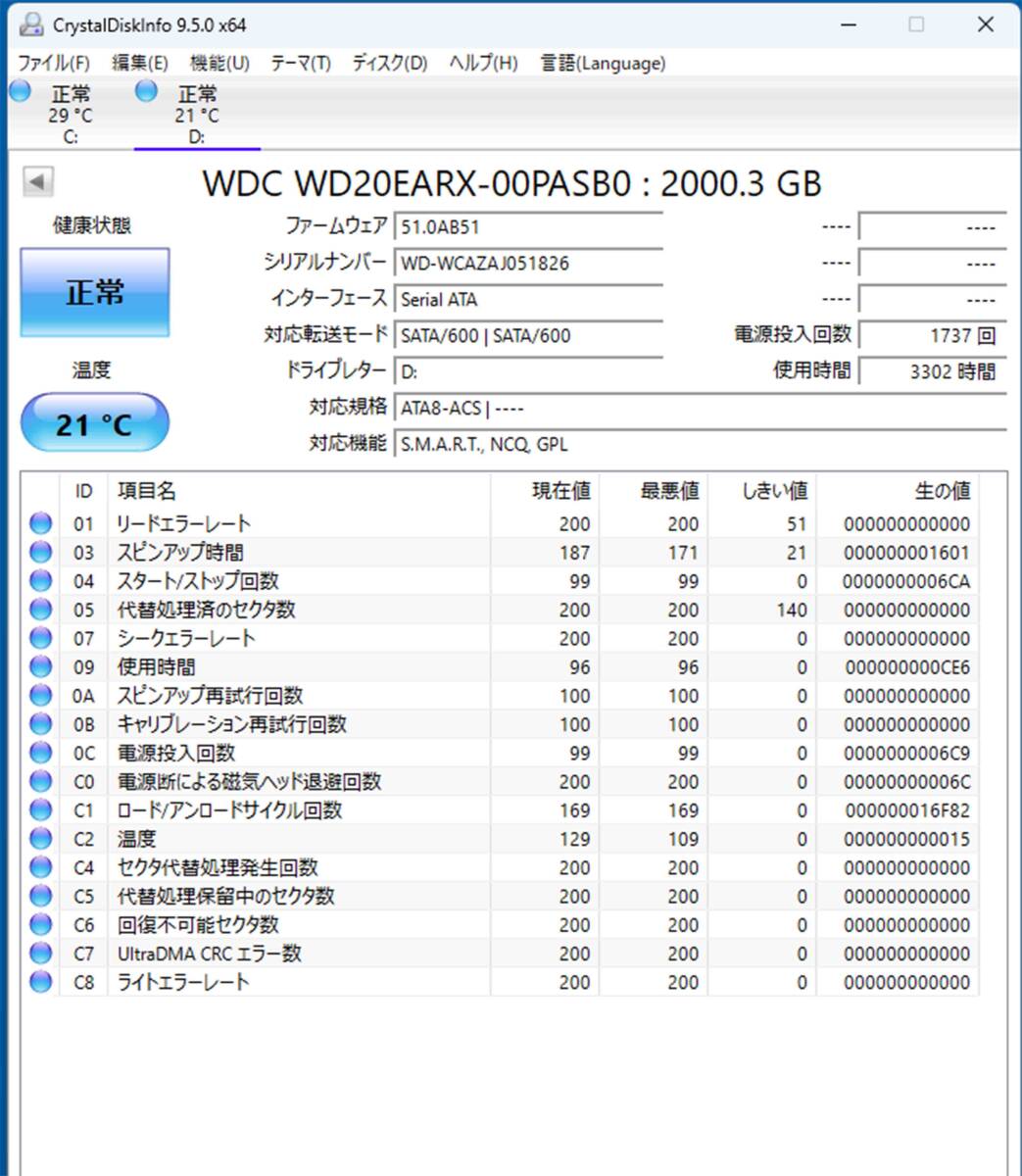Click the status orb for drive C:
1022x1176 pixels.
(20, 91)
